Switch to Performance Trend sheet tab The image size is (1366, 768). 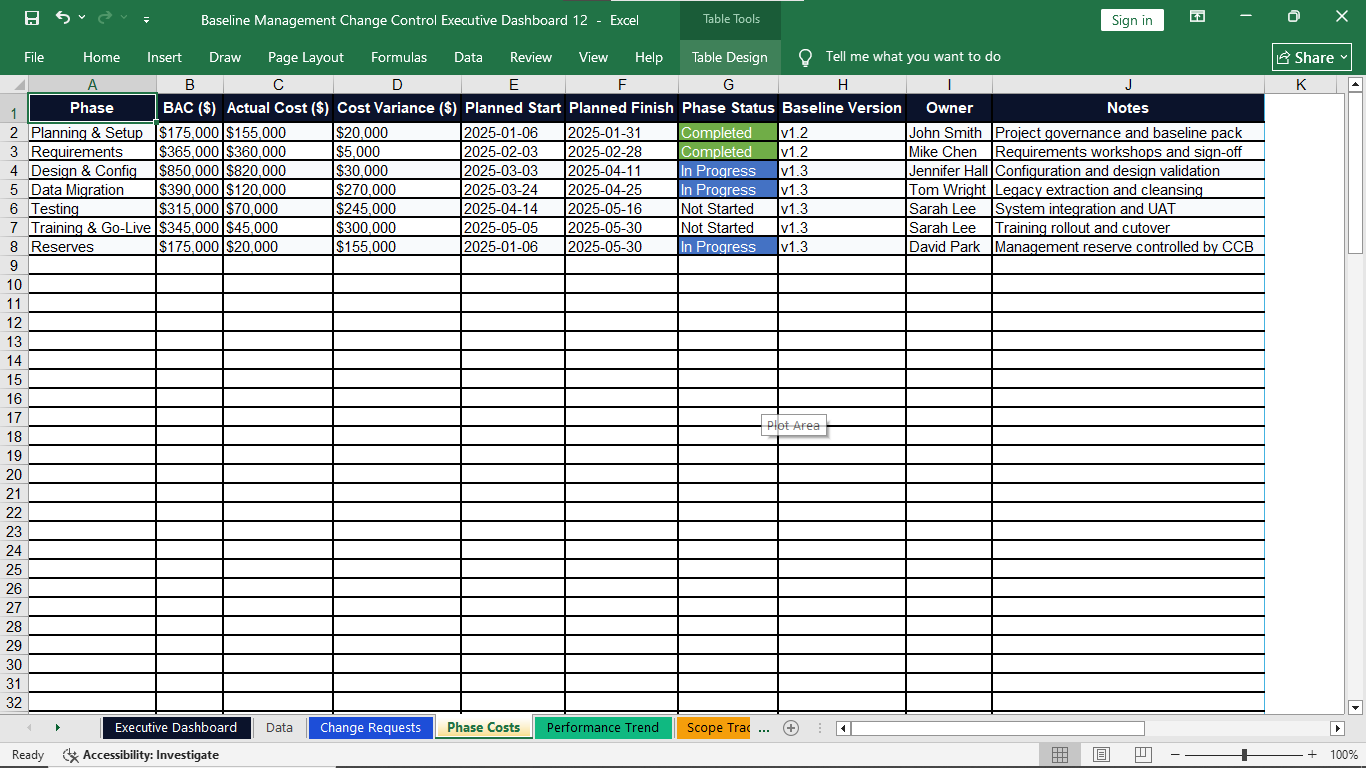pos(602,728)
